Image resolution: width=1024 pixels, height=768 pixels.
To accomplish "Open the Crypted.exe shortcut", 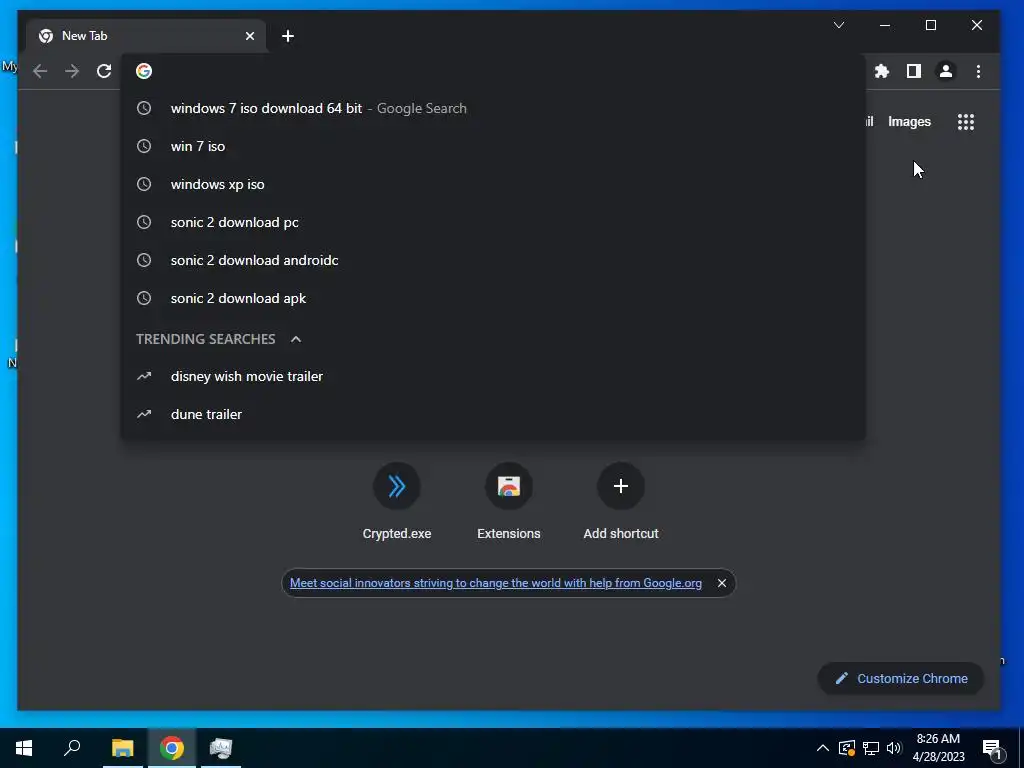I will (396, 502).
